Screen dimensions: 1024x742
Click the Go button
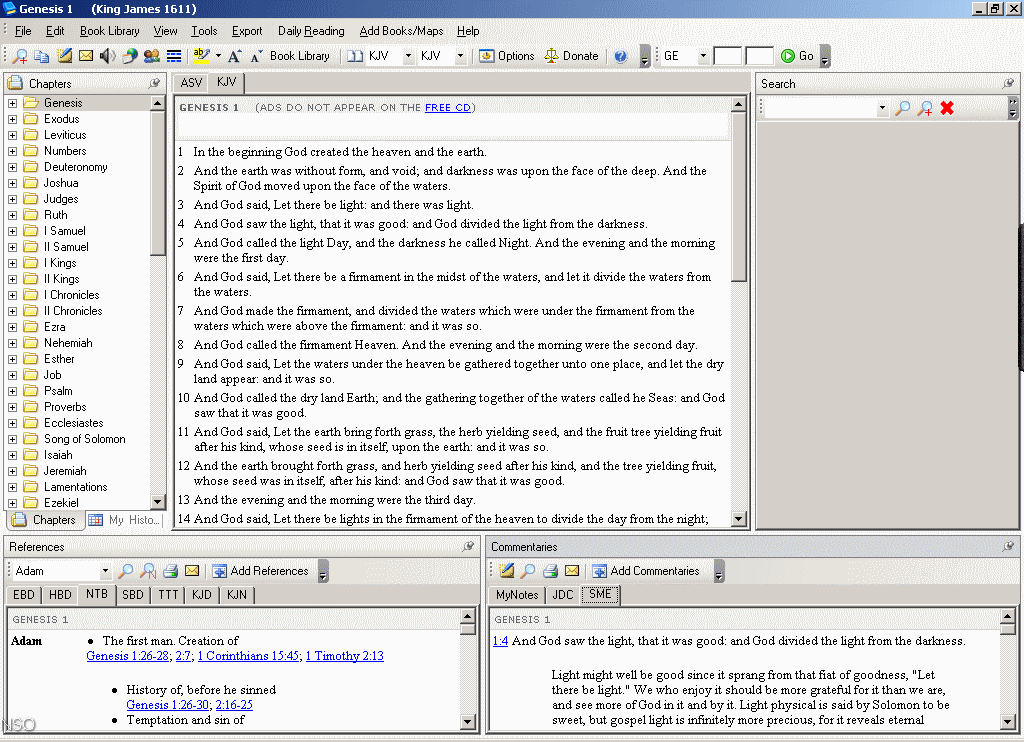coord(797,56)
